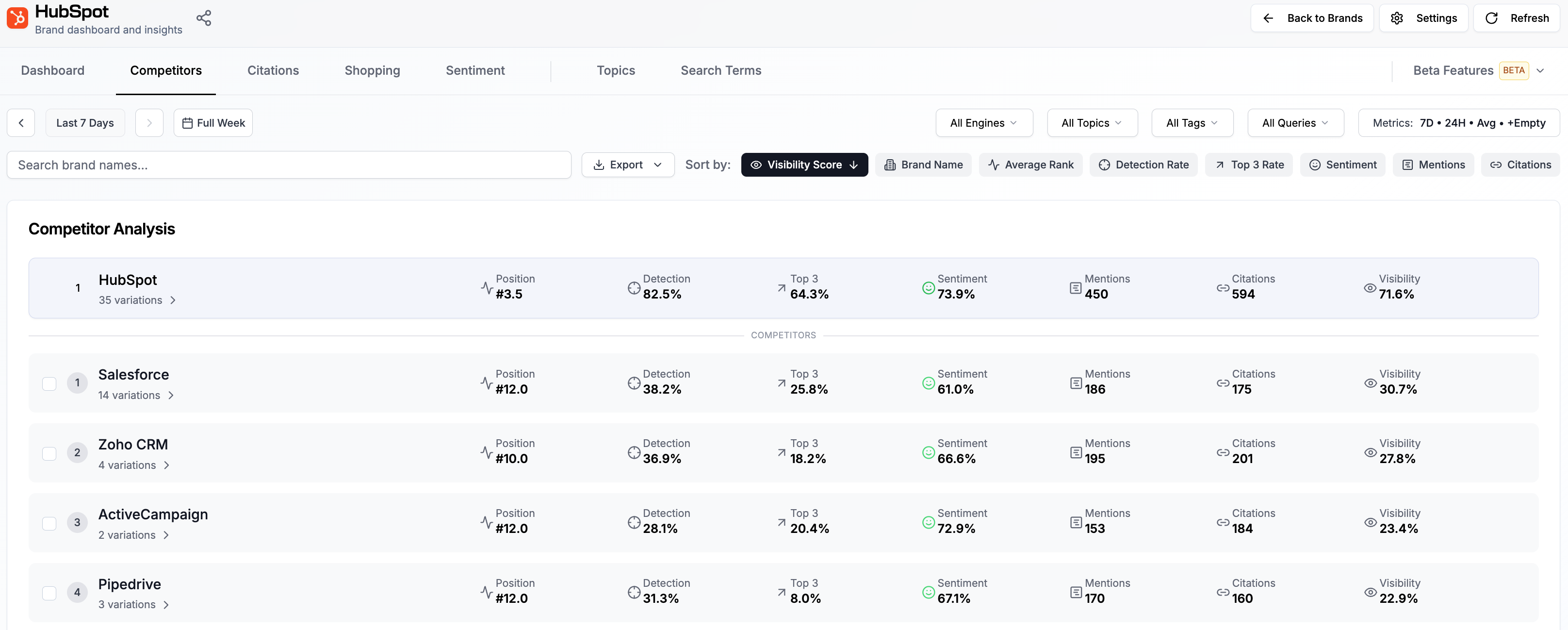Click the HubSpot row Sentiment smiley icon

click(x=928, y=288)
